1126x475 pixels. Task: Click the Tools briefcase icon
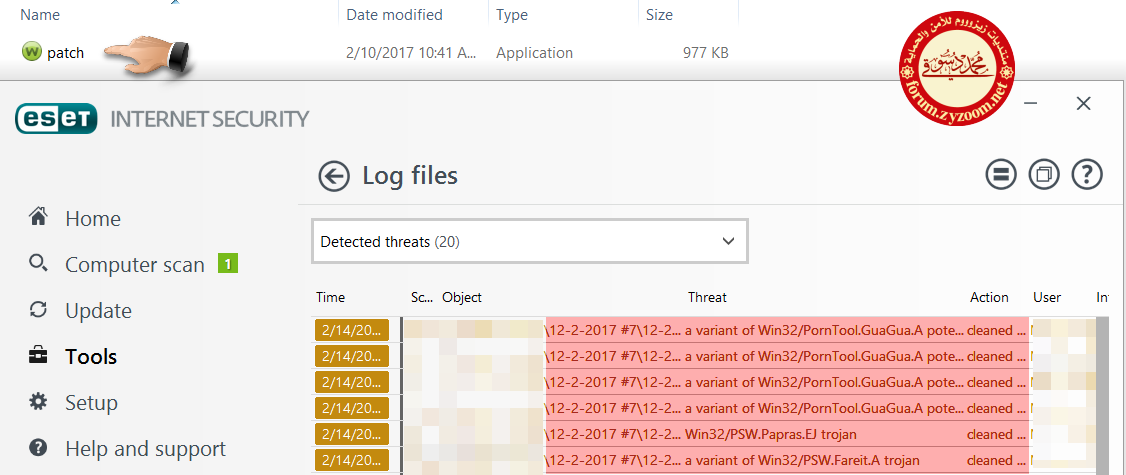tap(38, 356)
